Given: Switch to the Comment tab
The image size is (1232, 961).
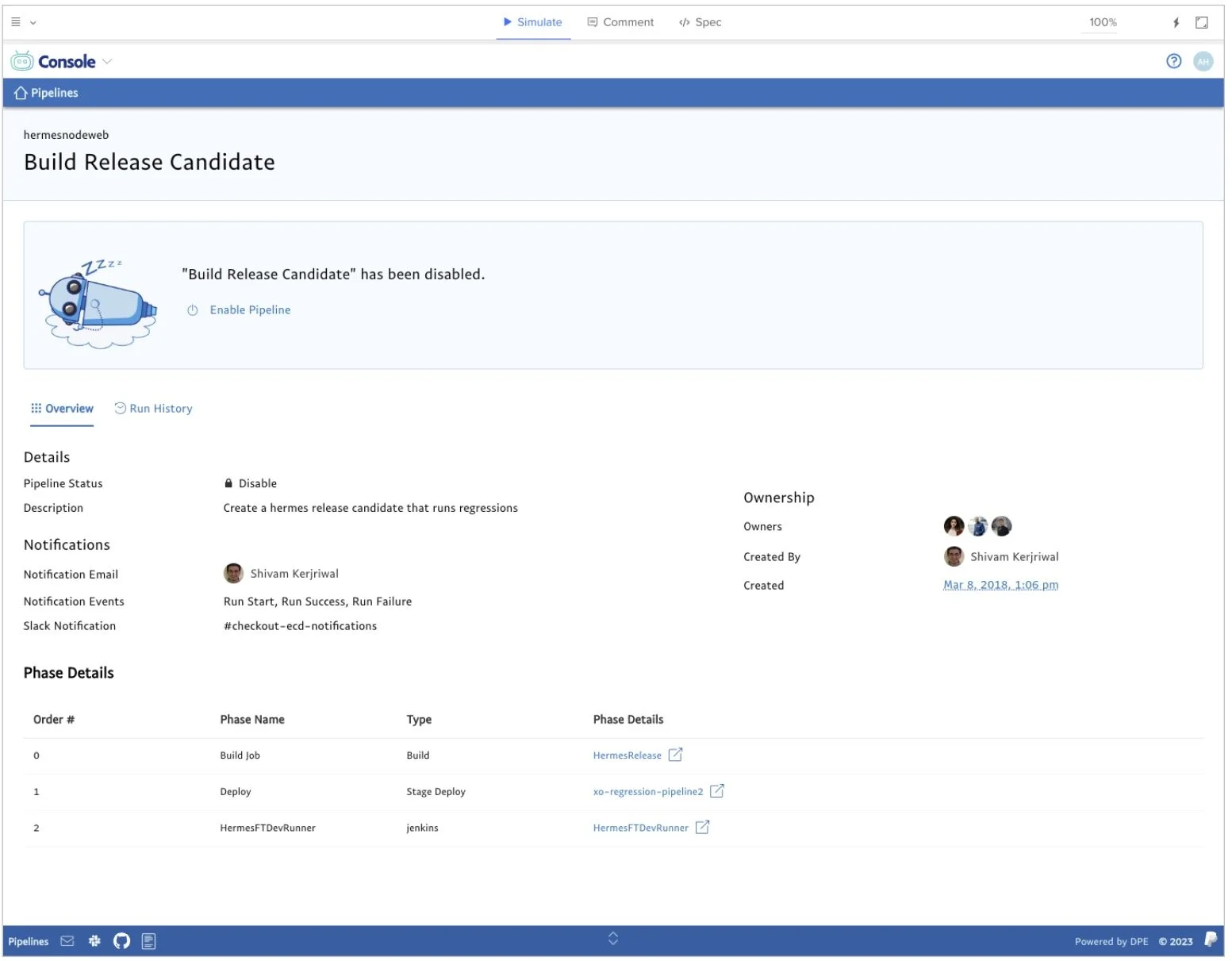Looking at the screenshot, I should pyautogui.click(x=621, y=22).
